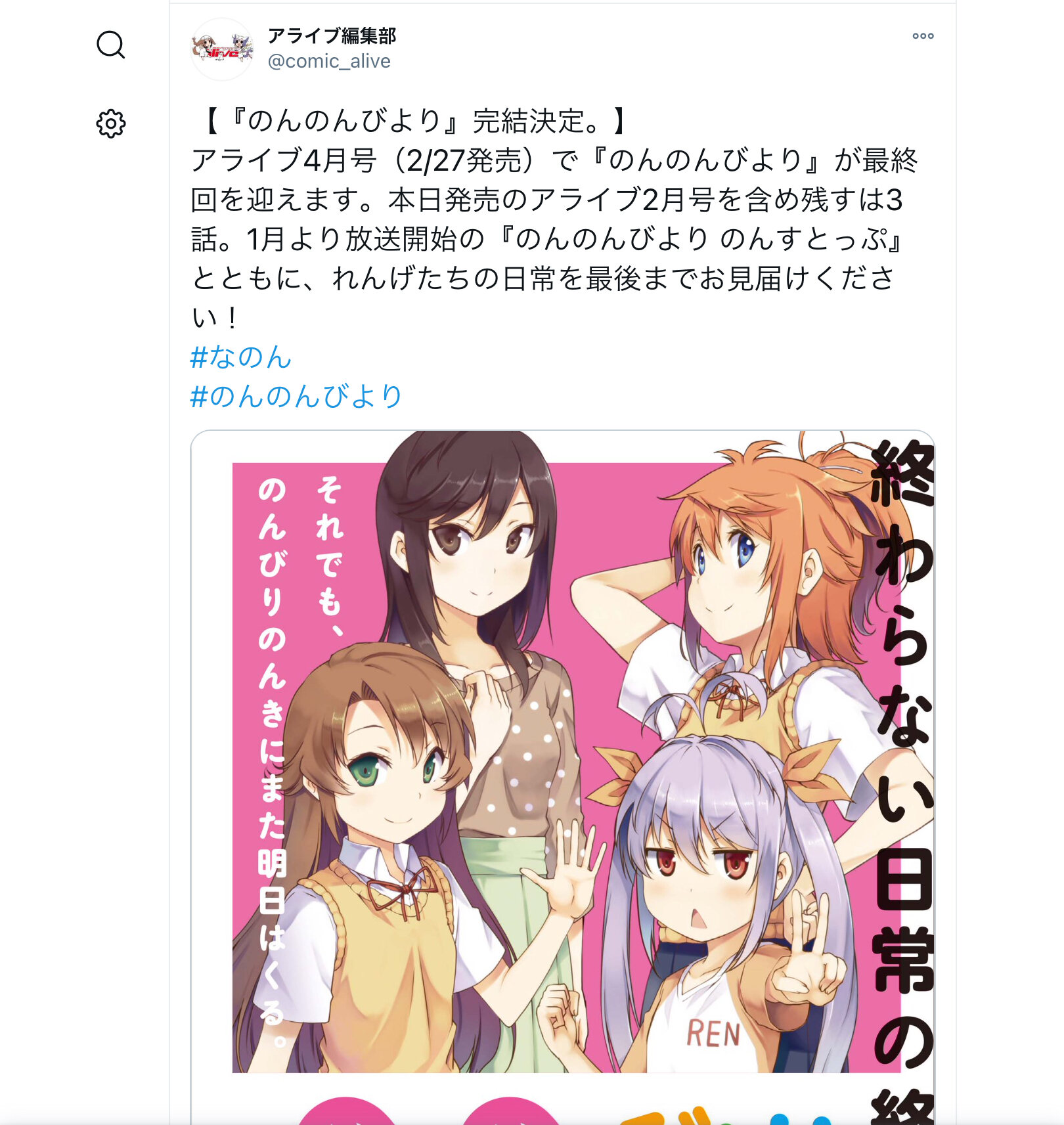This screenshot has width=1064, height=1125.
Task: Open the @comic_alive handle link
Action: point(329,61)
